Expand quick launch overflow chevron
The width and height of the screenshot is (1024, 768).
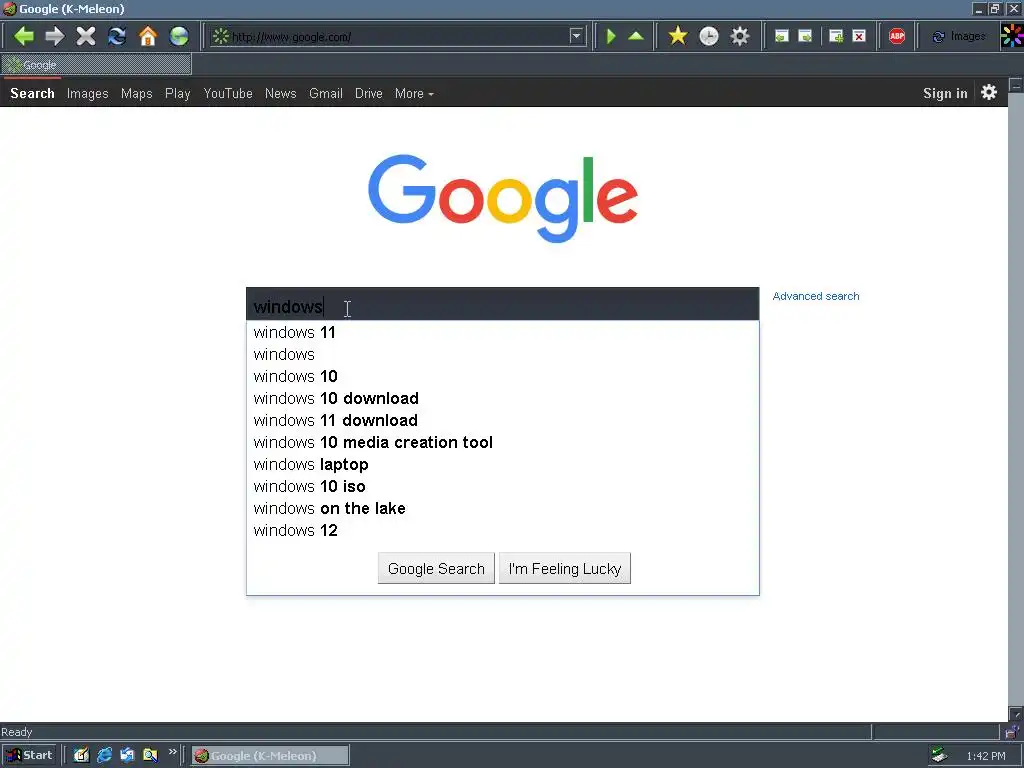tap(172, 752)
